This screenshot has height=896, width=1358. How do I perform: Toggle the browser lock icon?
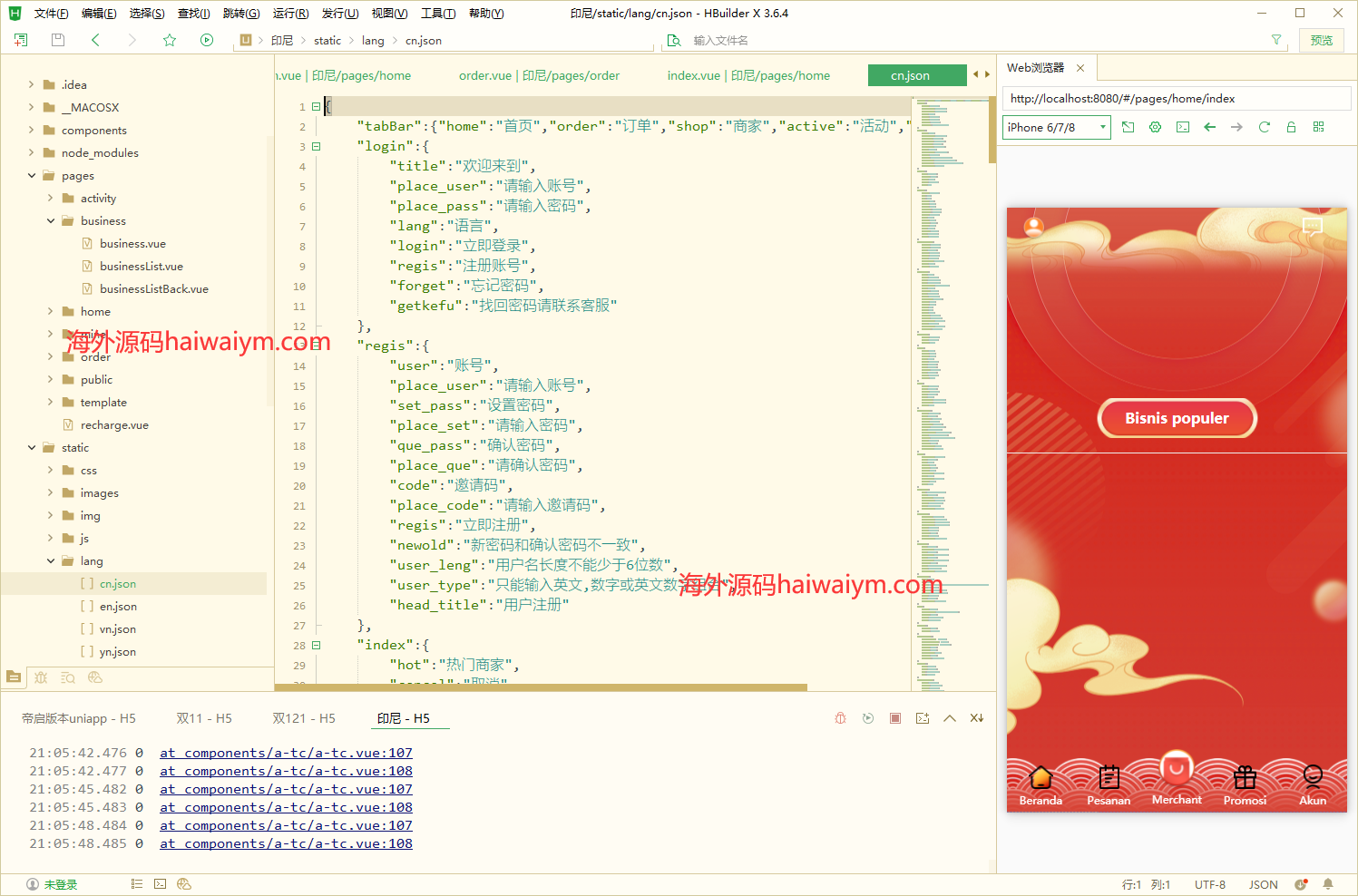point(1291,127)
